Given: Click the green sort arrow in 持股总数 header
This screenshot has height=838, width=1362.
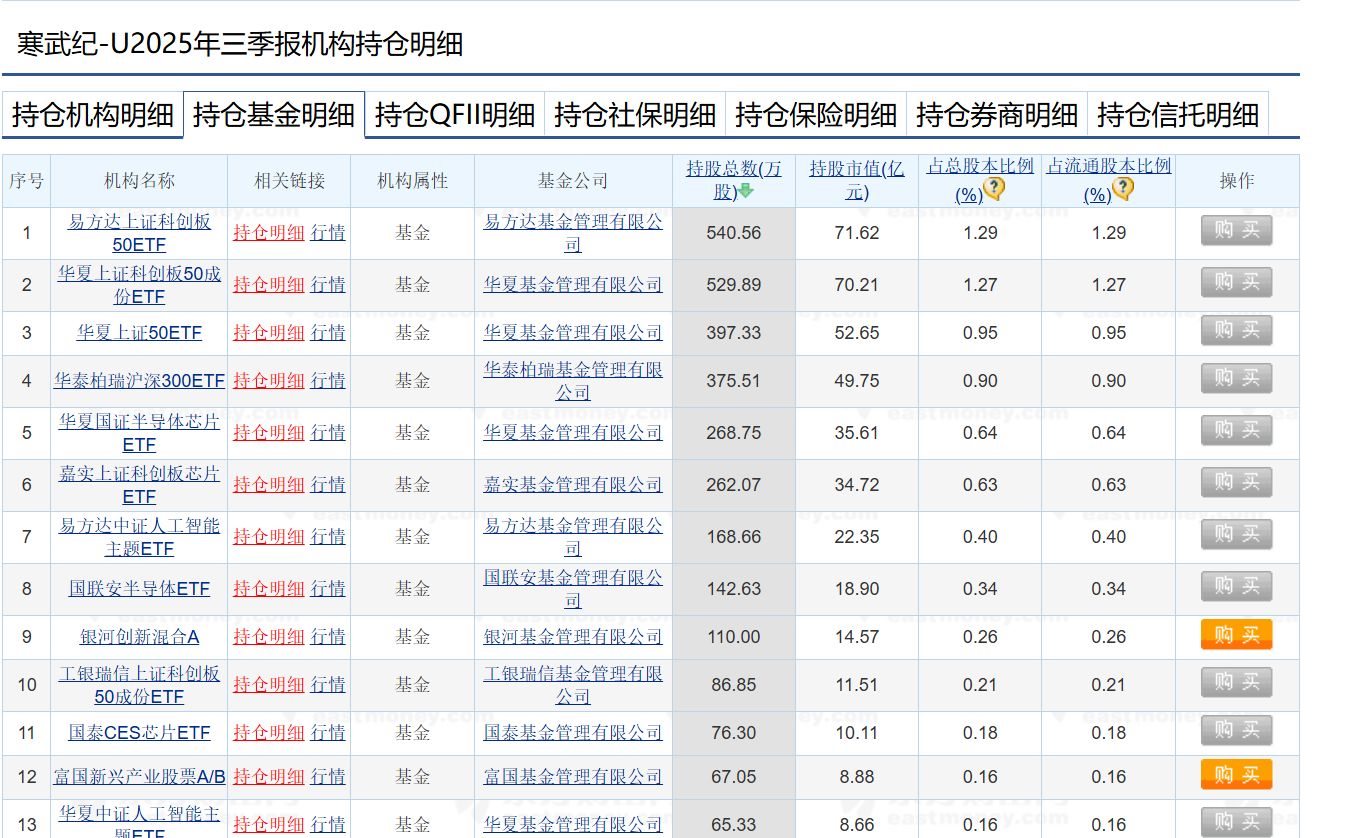Looking at the screenshot, I should point(746,192).
